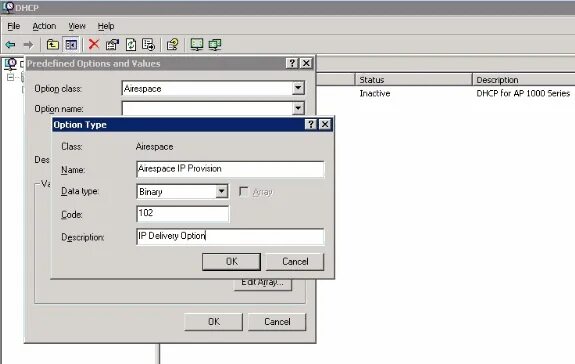Open the File menu

(x=14, y=26)
